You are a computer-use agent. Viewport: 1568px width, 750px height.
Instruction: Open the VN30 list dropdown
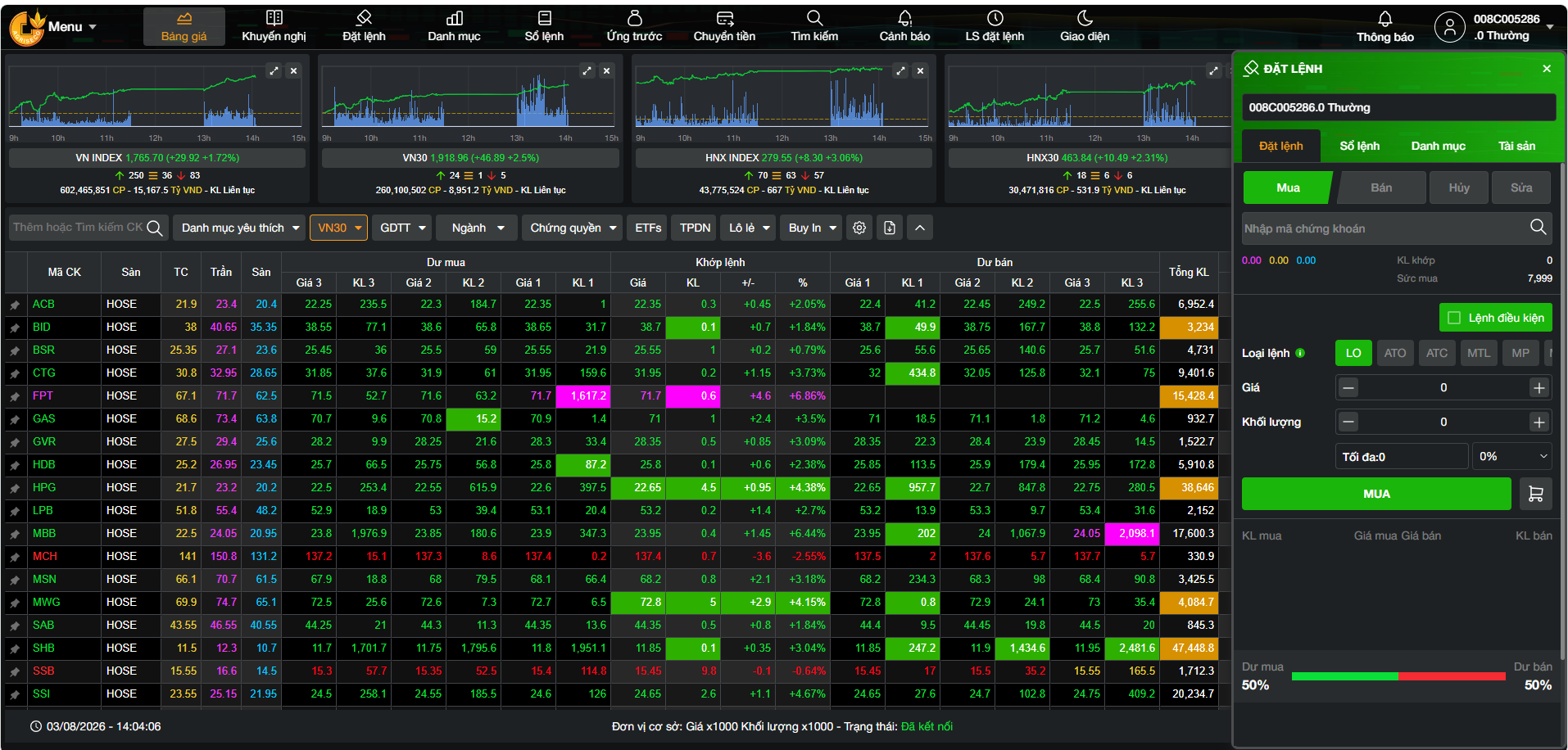[339, 228]
